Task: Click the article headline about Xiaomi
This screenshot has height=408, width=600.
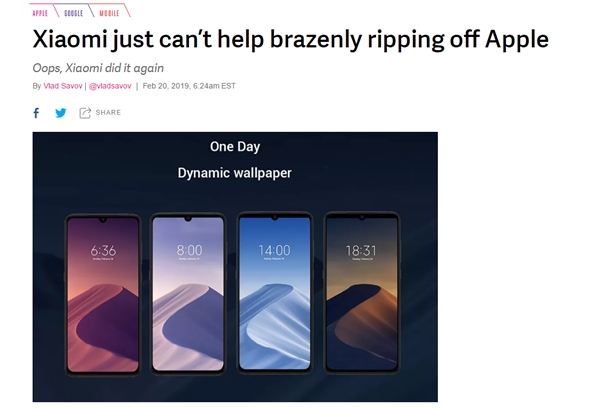Action: coord(290,39)
